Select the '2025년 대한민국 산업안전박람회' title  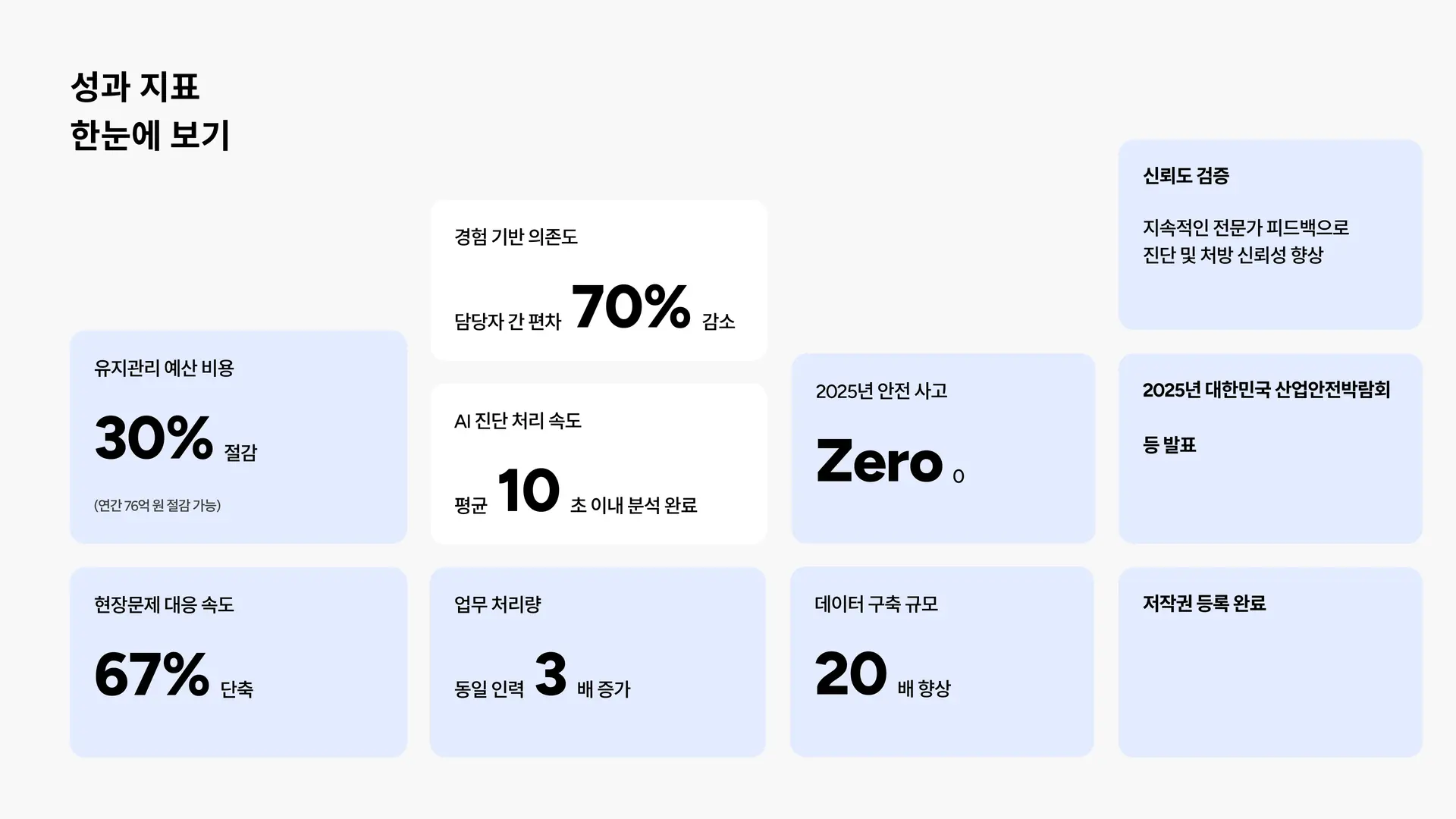(1266, 390)
